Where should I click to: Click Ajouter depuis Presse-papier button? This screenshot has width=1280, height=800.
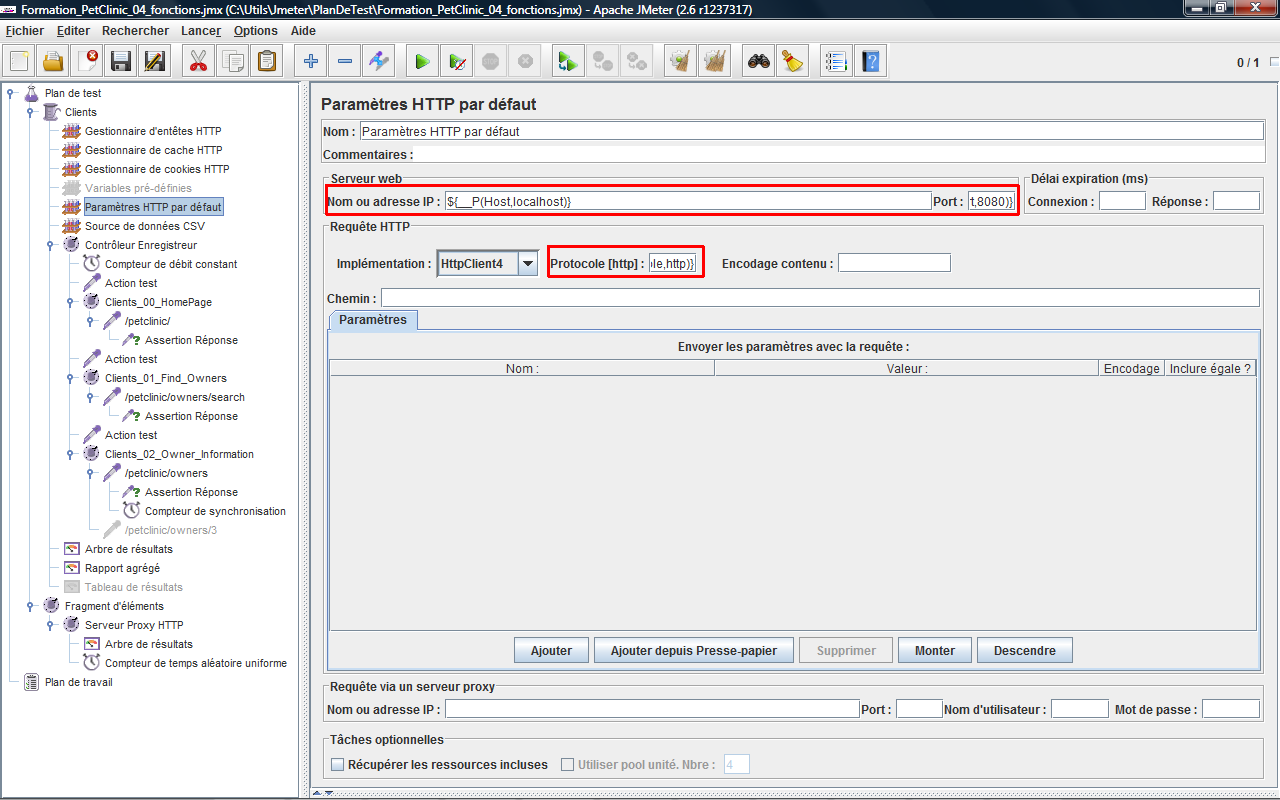(693, 651)
